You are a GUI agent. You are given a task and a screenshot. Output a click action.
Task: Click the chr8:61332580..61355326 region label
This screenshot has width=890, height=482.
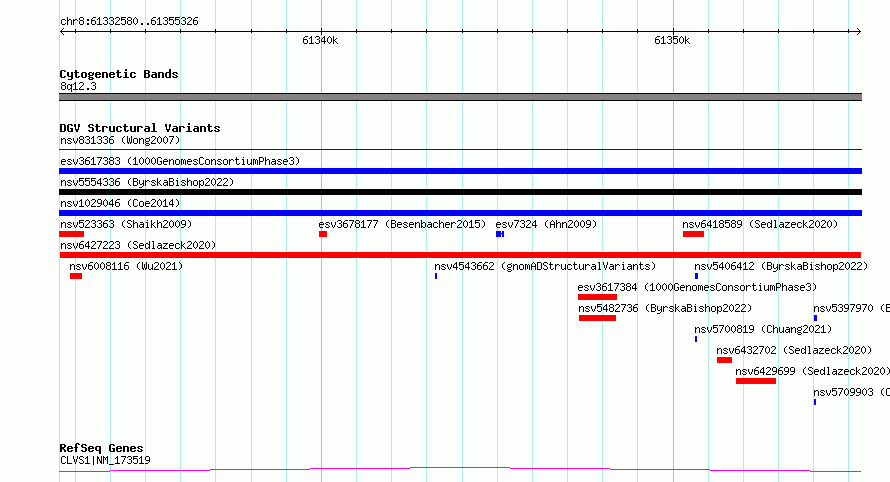click(x=129, y=22)
